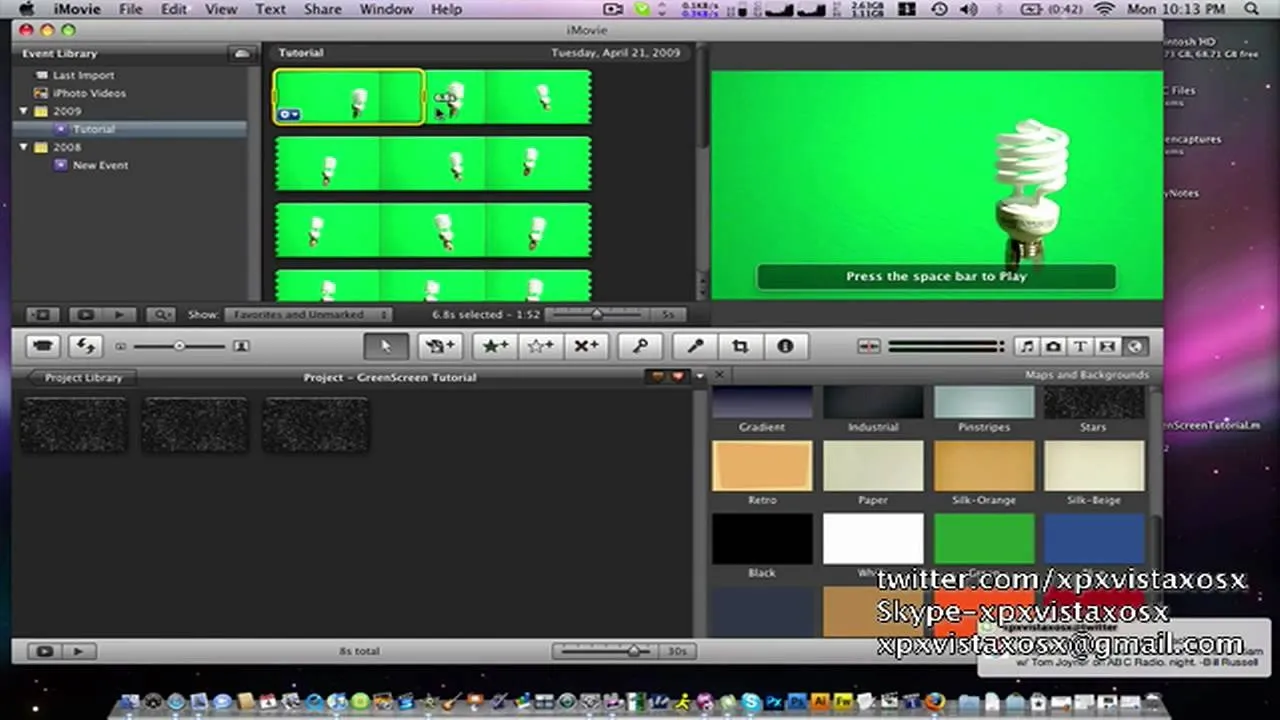Toggle Event Library list visibility button
This screenshot has height=720, width=1280.
click(42, 314)
